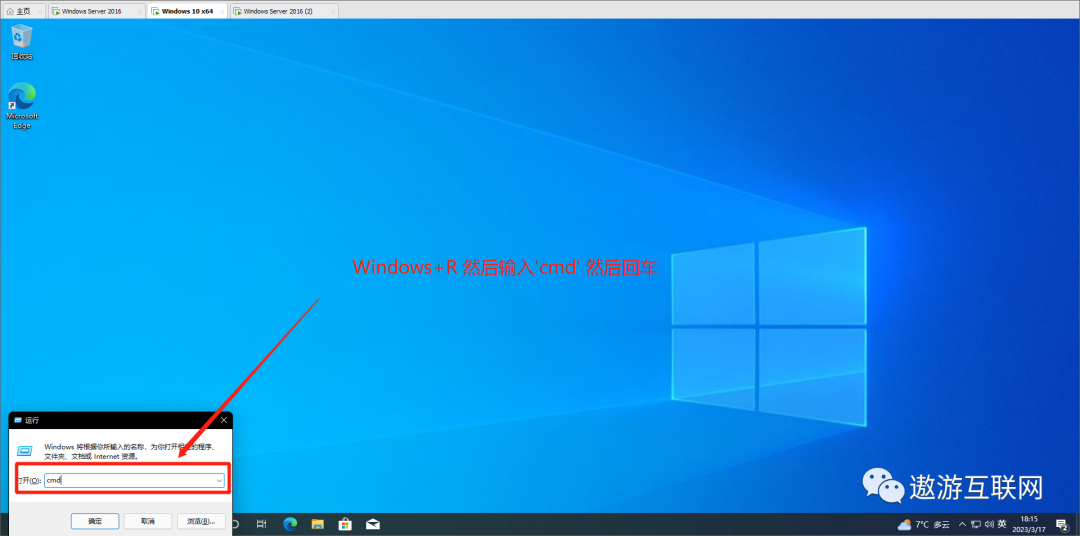Click the 取消 button in Run dialog
Screen dimensions: 1080x536
click(148, 521)
